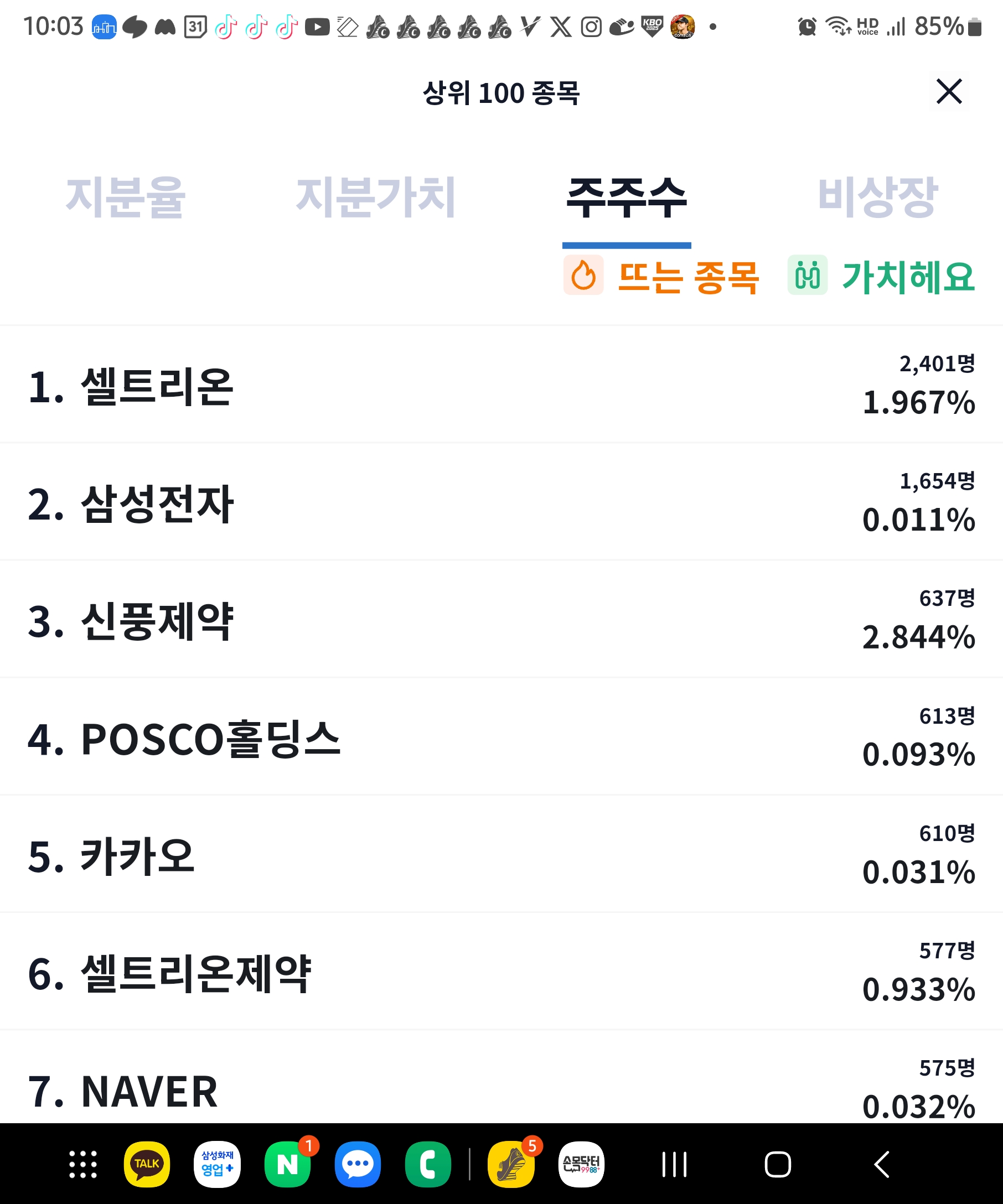Open the green phone dialer icon
This screenshot has width=1003, height=1204.
point(428,1165)
